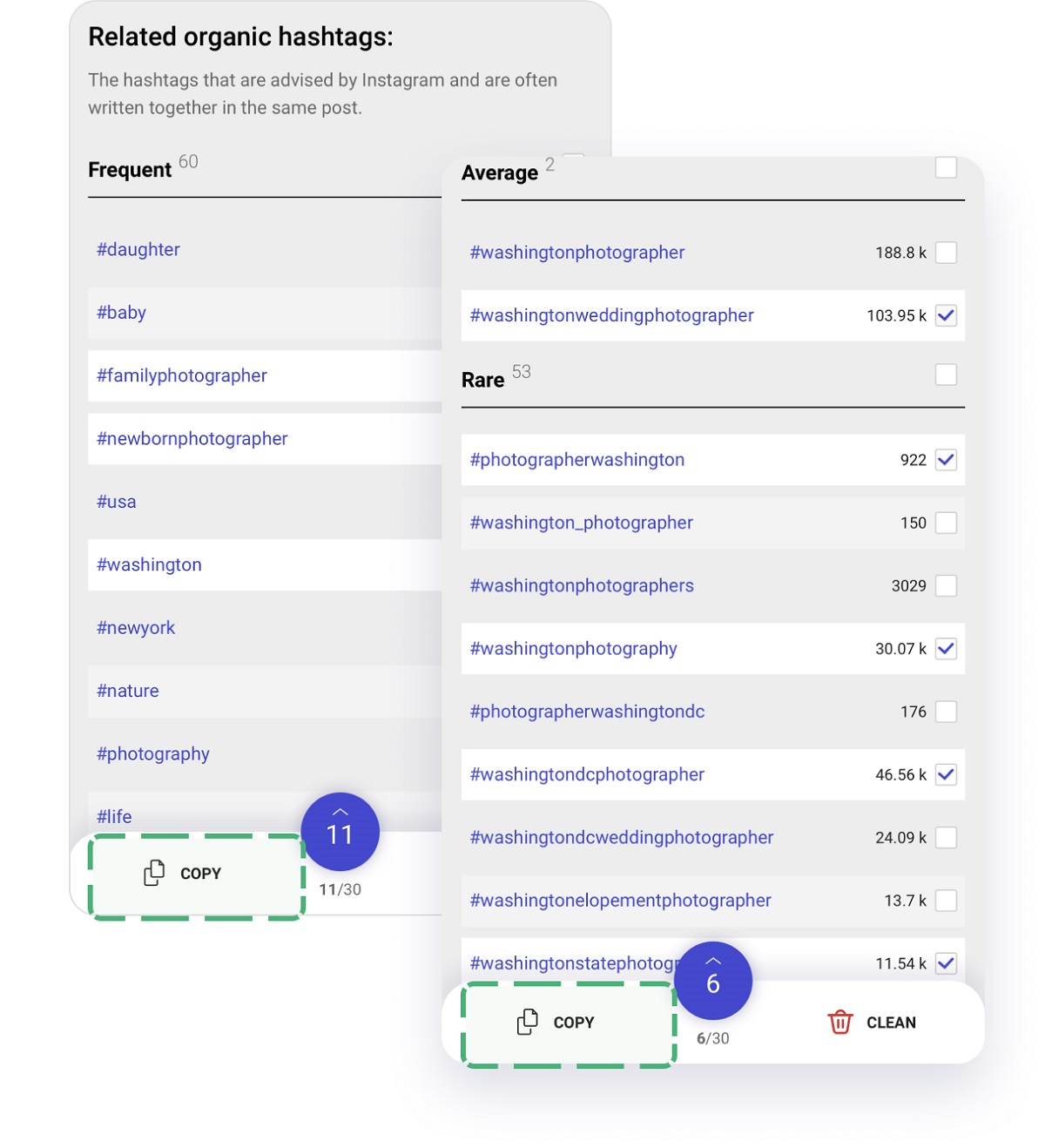Tick the Average section select-all checkbox
The height and width of the screenshot is (1148, 1045).
(946, 167)
